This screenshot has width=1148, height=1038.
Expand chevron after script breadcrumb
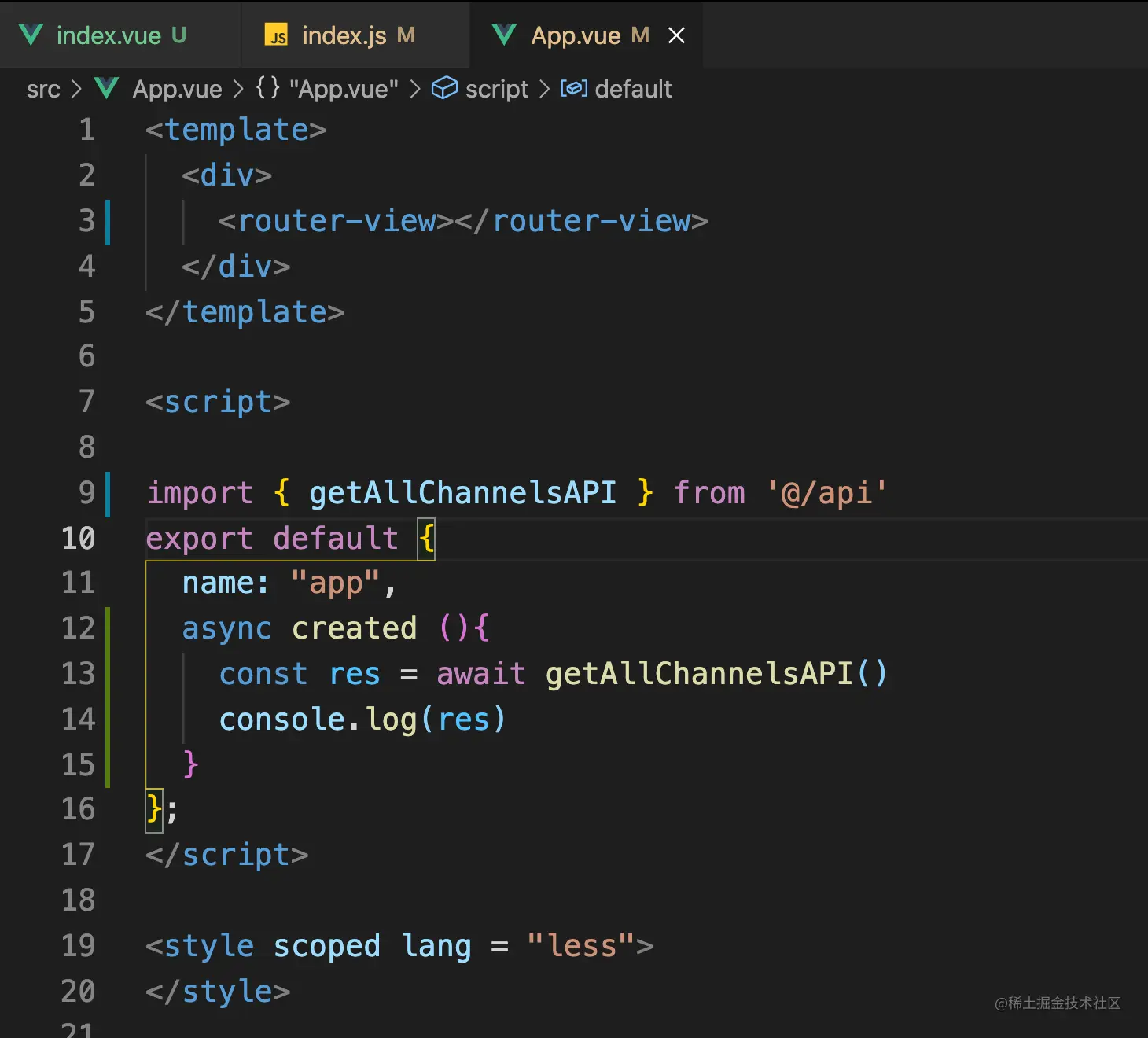pos(544,89)
